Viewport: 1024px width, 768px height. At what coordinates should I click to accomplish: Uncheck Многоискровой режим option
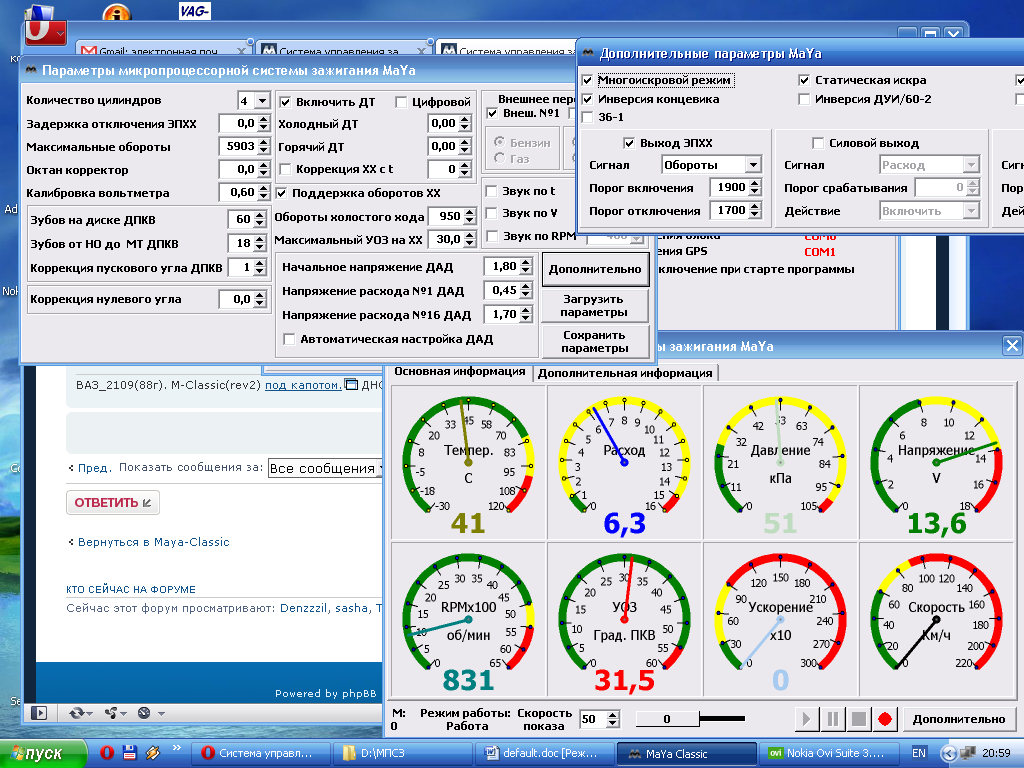point(588,80)
